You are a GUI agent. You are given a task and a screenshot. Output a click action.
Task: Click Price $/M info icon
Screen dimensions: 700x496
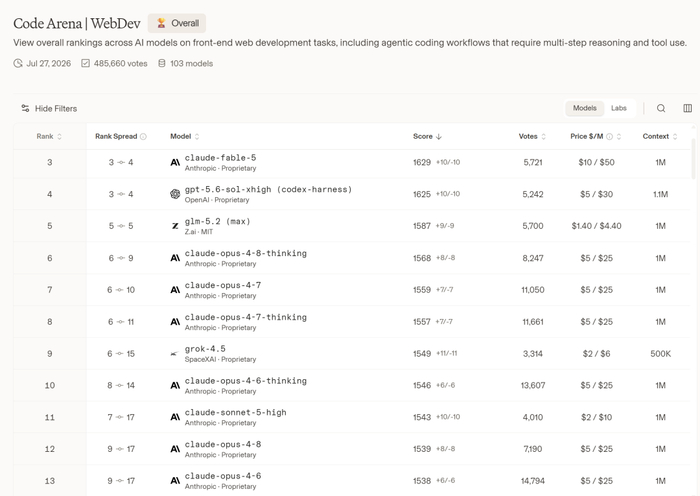point(609,137)
